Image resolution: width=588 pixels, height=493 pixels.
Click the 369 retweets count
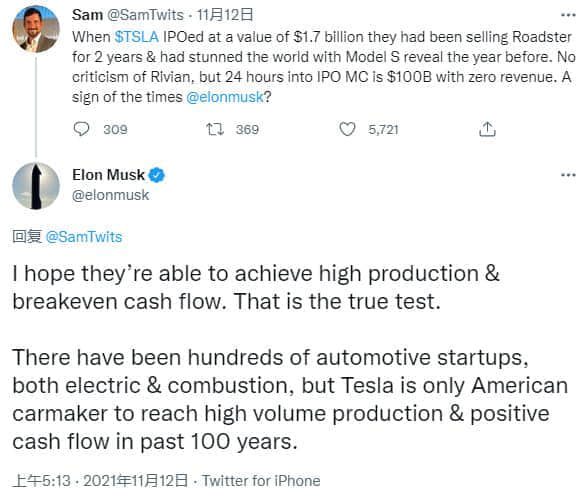248,130
